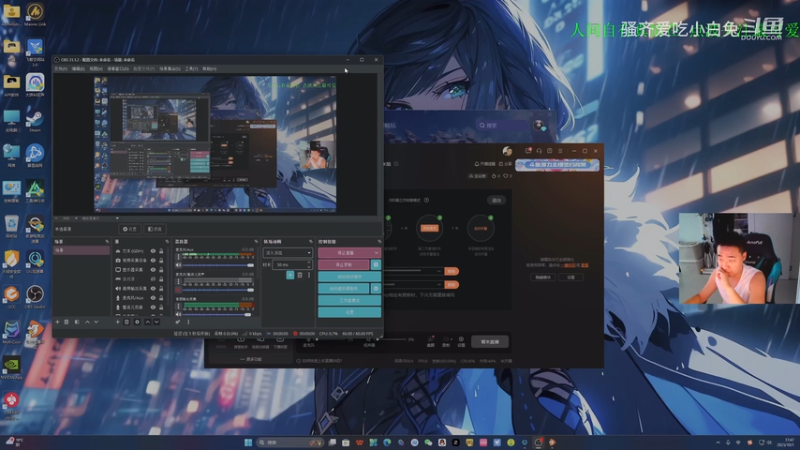Viewport: 800px width, 450px height.
Task: Click the stop streaming button in OBS
Action: coord(345,253)
